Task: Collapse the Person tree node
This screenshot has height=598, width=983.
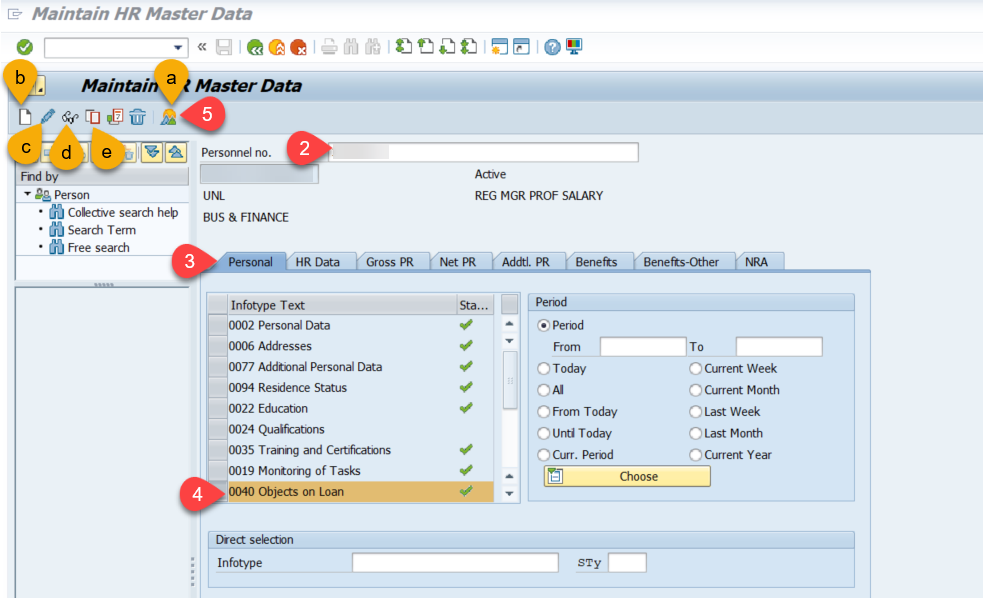Action: click(27, 194)
